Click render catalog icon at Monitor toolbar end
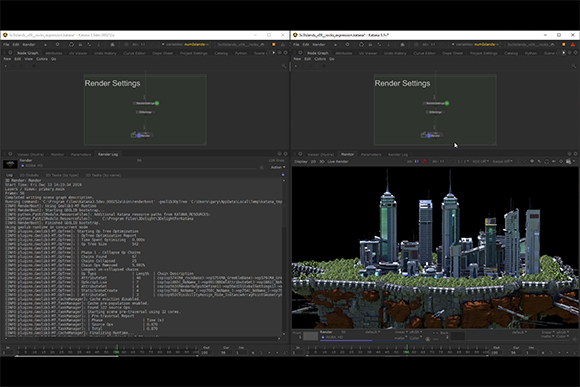The height and width of the screenshot is (387, 580). point(569,162)
